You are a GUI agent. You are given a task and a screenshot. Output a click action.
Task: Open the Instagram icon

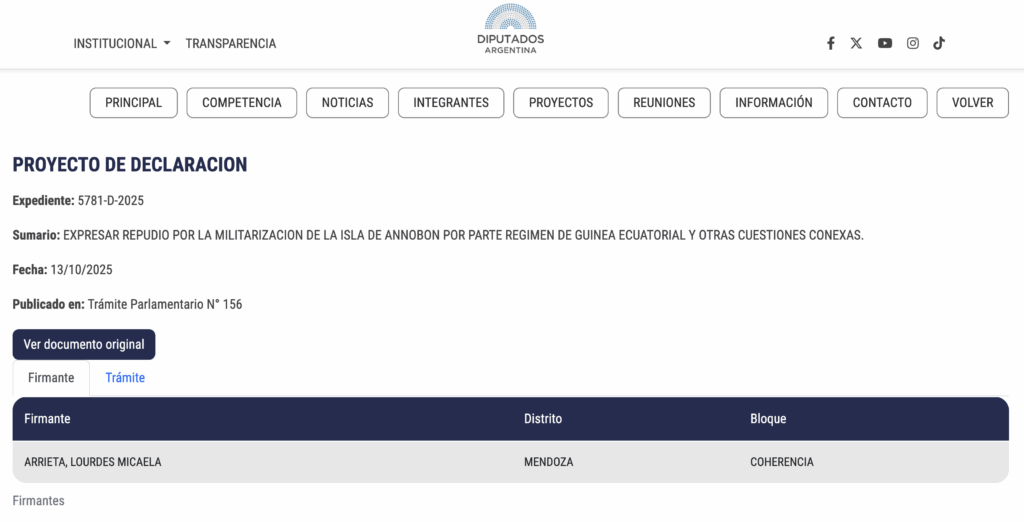pos(913,43)
